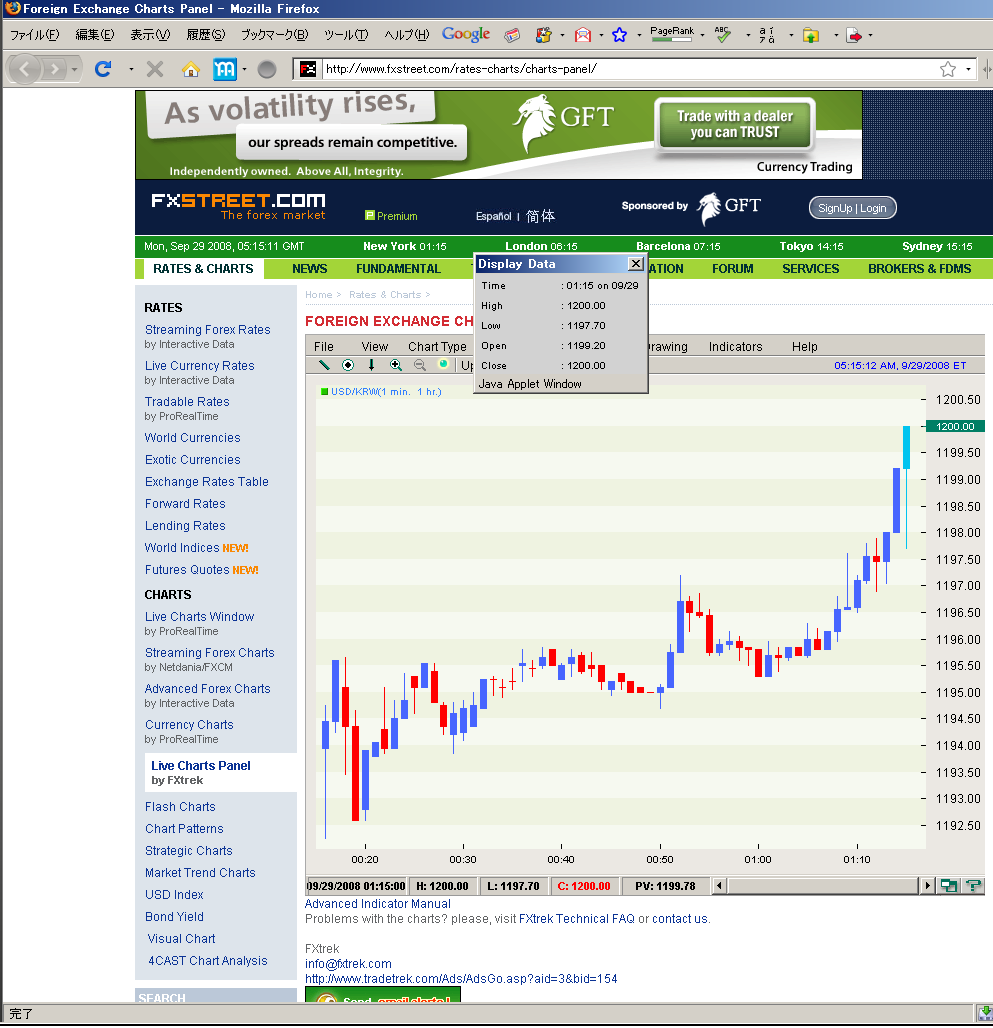Click the chart scrollbar right arrow

(x=927, y=886)
